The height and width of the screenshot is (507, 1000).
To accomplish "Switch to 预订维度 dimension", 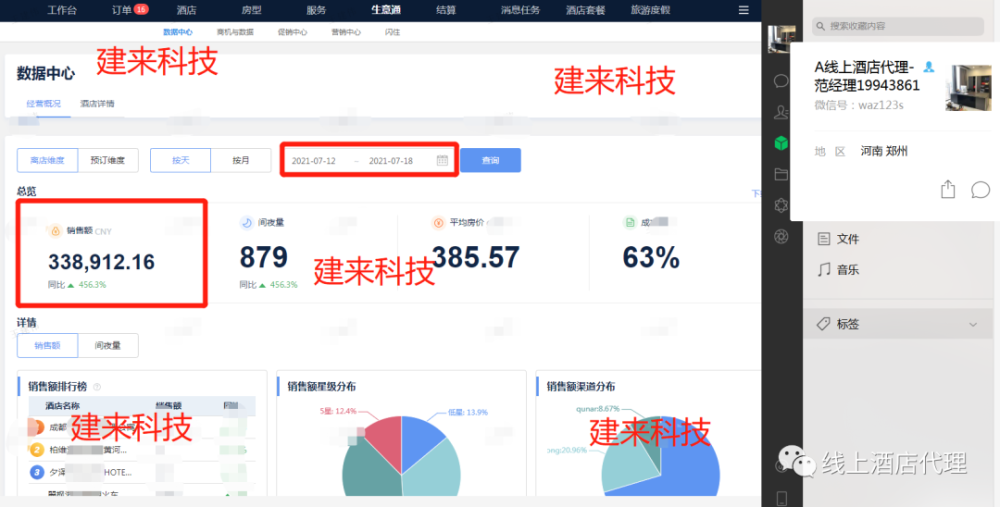I will [x=108, y=161].
